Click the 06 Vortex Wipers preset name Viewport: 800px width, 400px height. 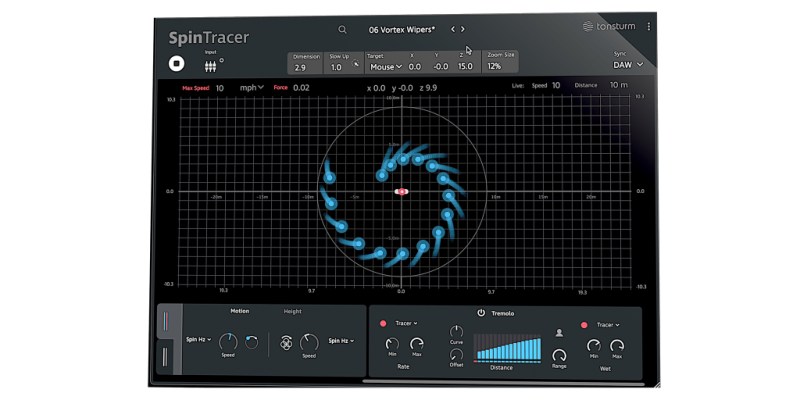pyautogui.click(x=402, y=30)
